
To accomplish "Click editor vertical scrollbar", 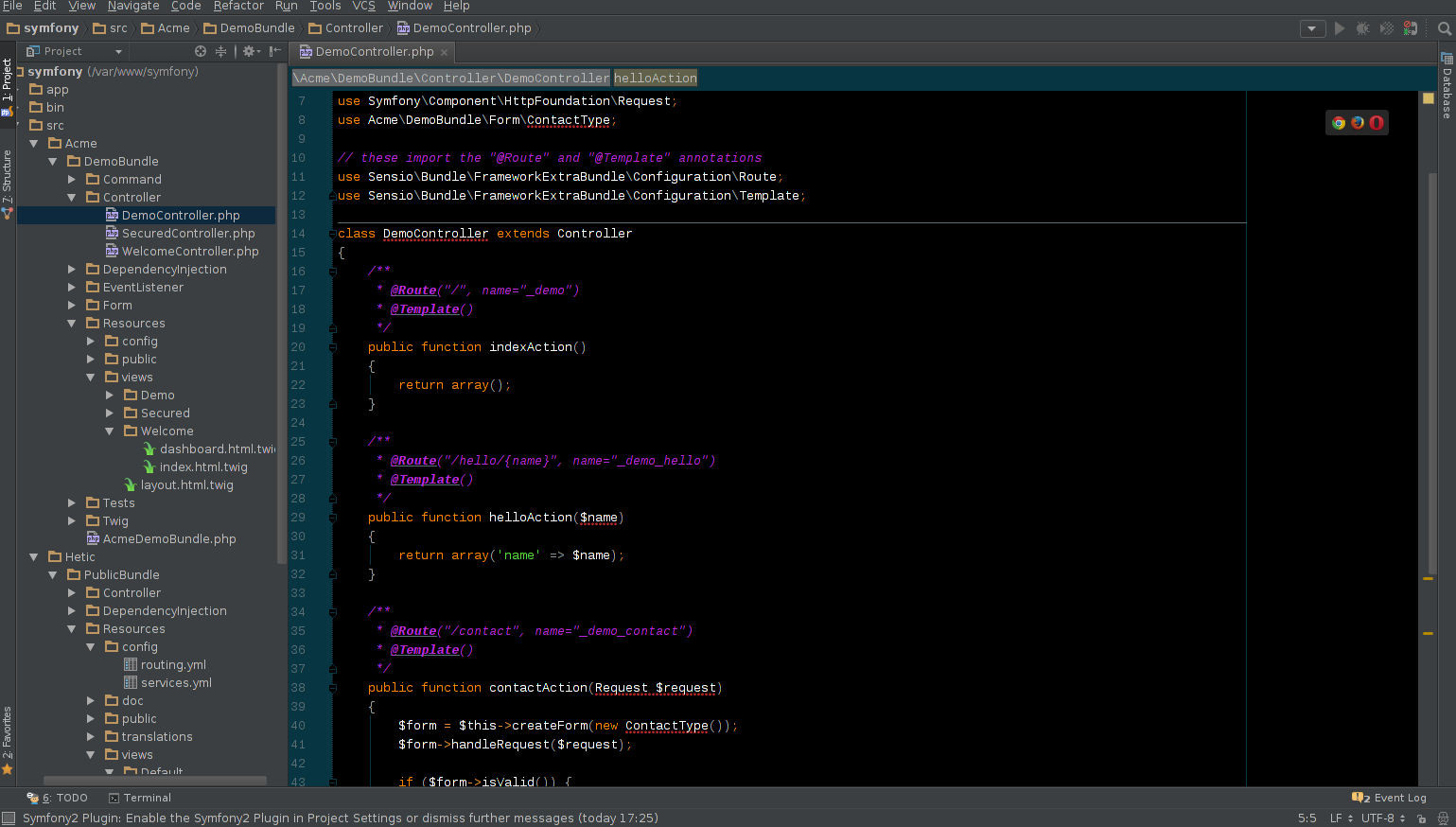I will coord(1433,372).
